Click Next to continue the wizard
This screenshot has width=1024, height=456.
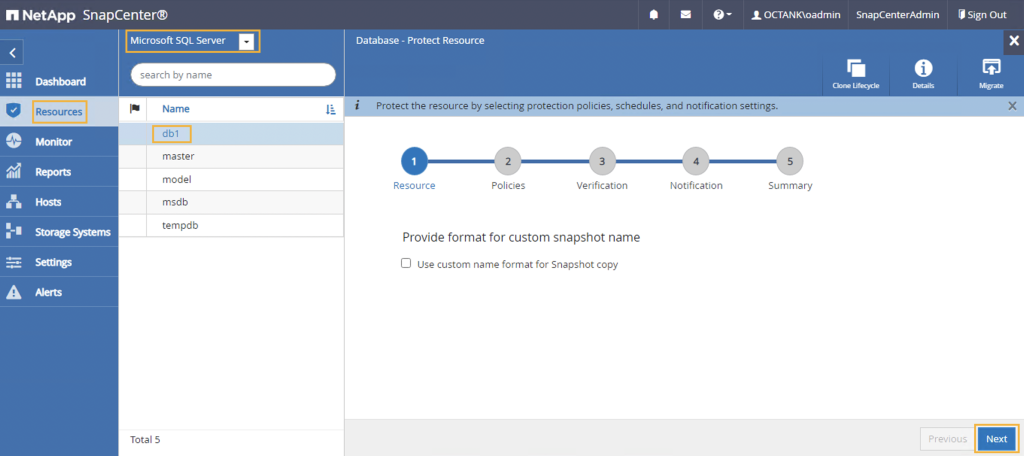[x=997, y=439]
